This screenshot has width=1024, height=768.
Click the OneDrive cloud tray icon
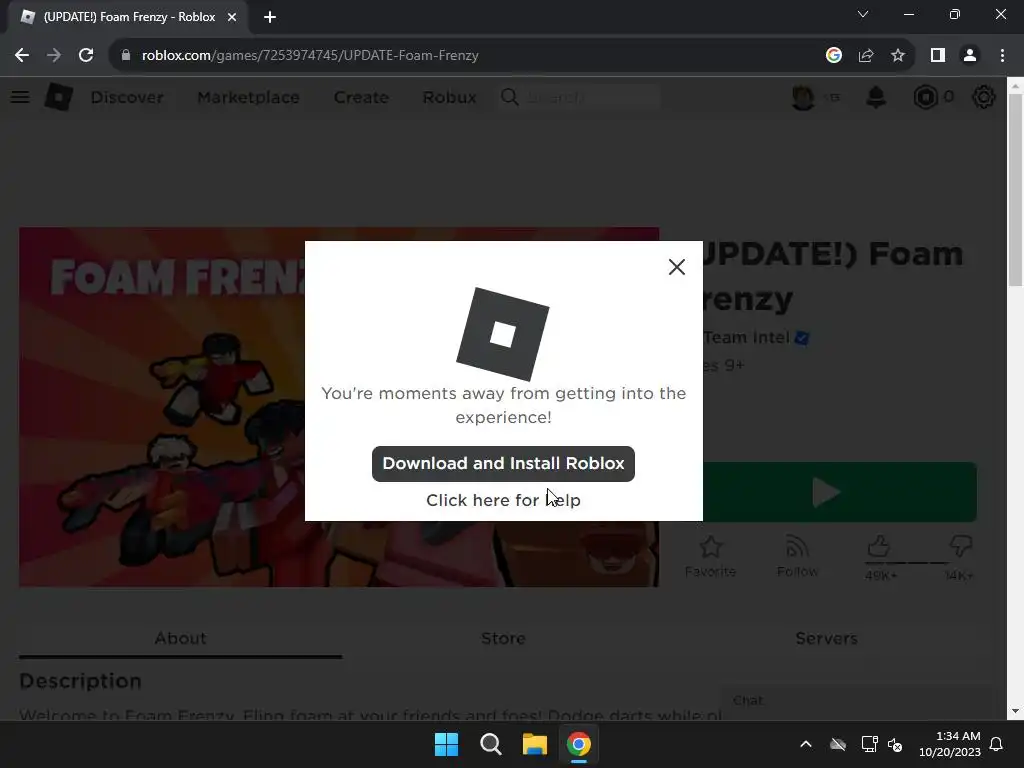[838, 744]
